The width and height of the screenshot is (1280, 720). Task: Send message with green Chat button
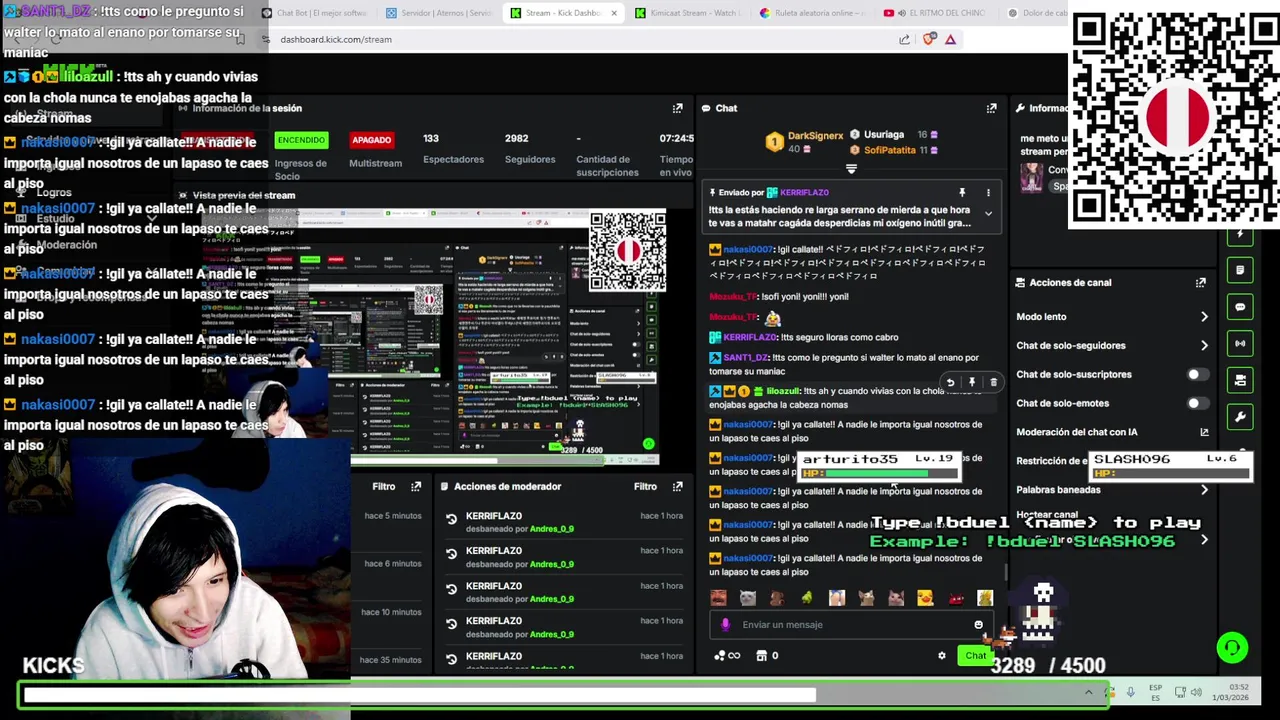975,656
